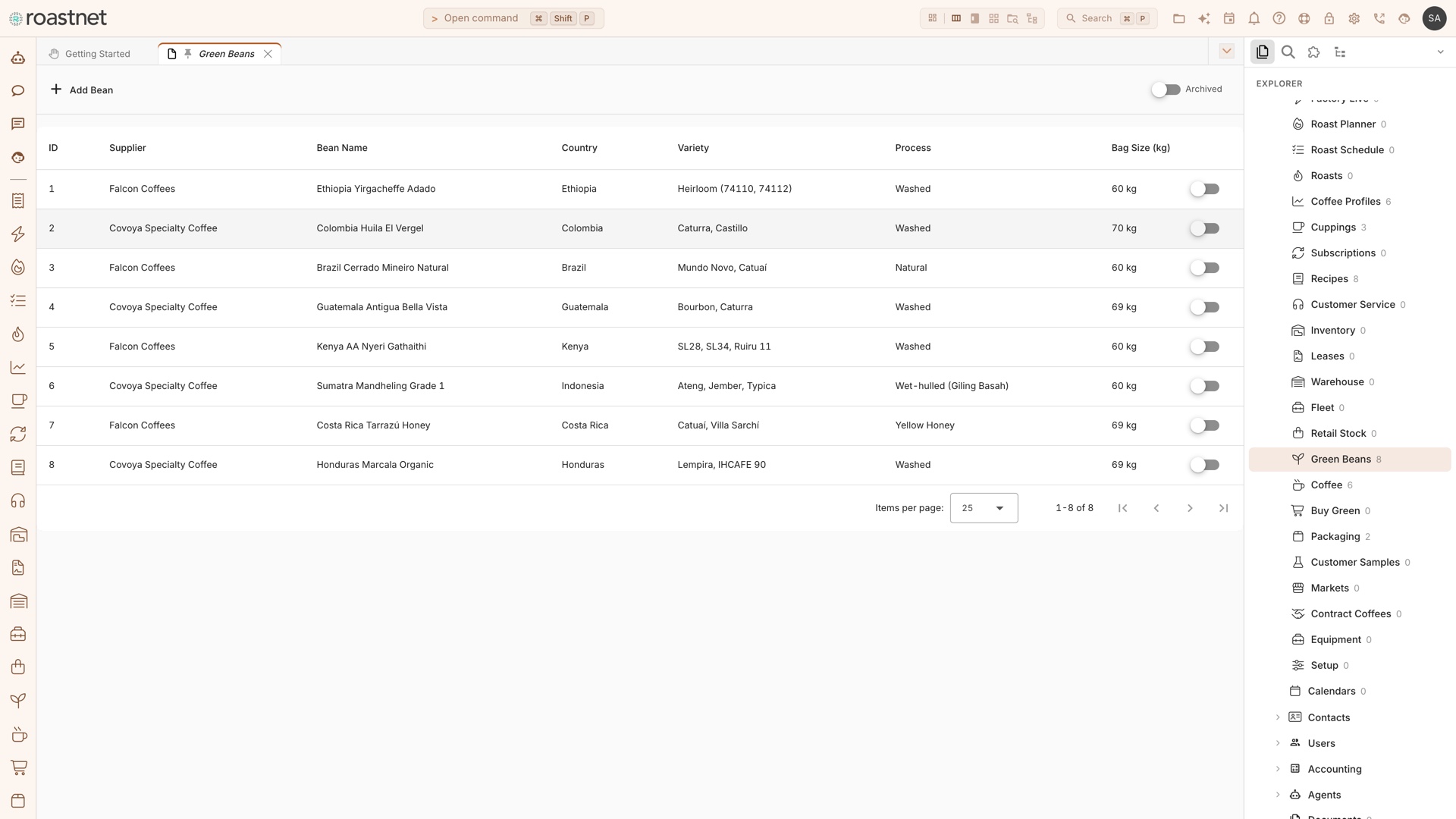This screenshot has width=1456, height=819.
Task: Sort by Bean Name column header
Action: [341, 148]
